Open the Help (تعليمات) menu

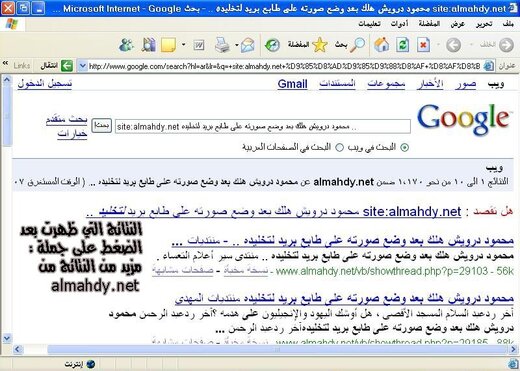[369, 24]
